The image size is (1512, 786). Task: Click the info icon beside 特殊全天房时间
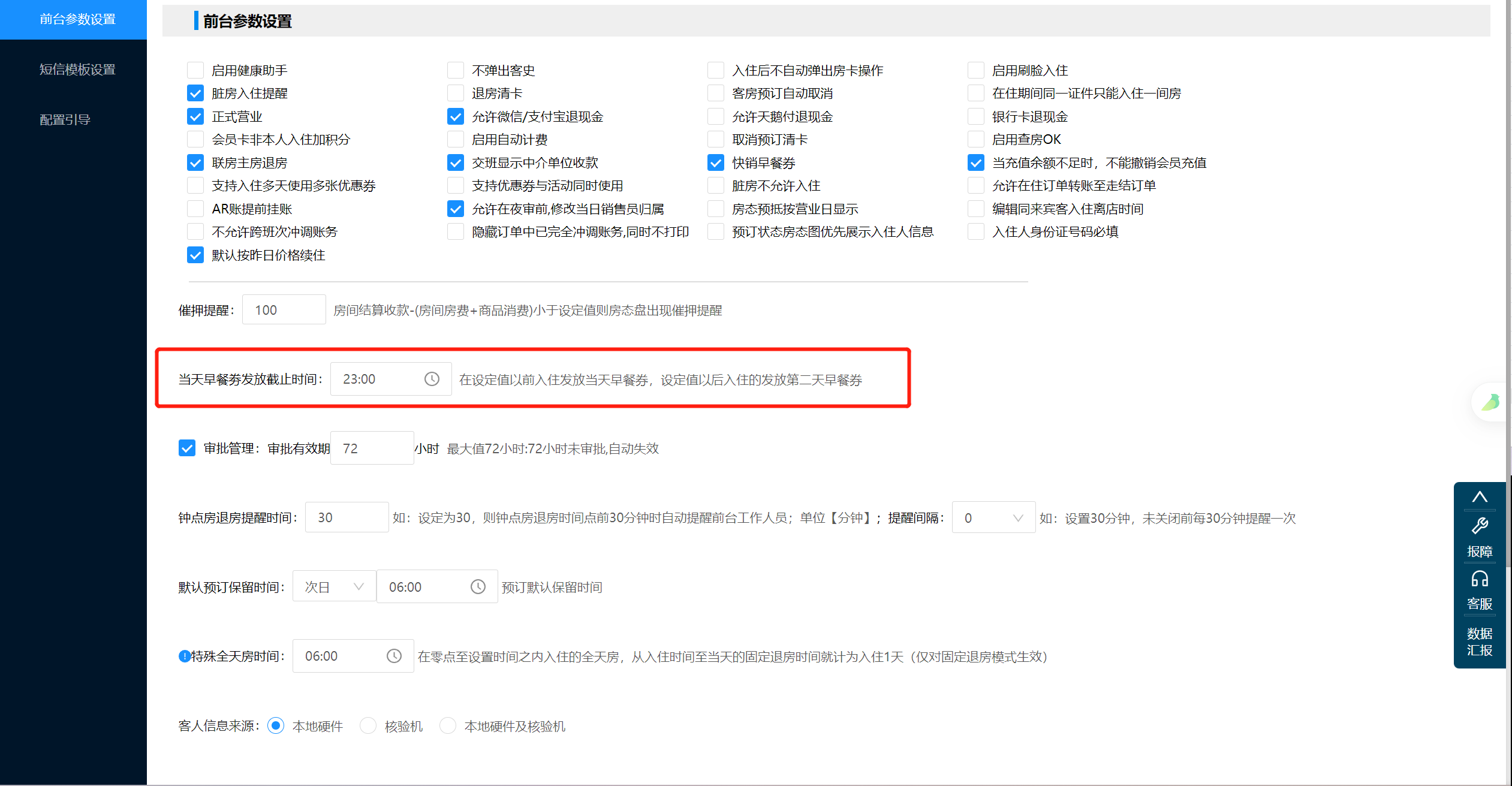(x=184, y=656)
